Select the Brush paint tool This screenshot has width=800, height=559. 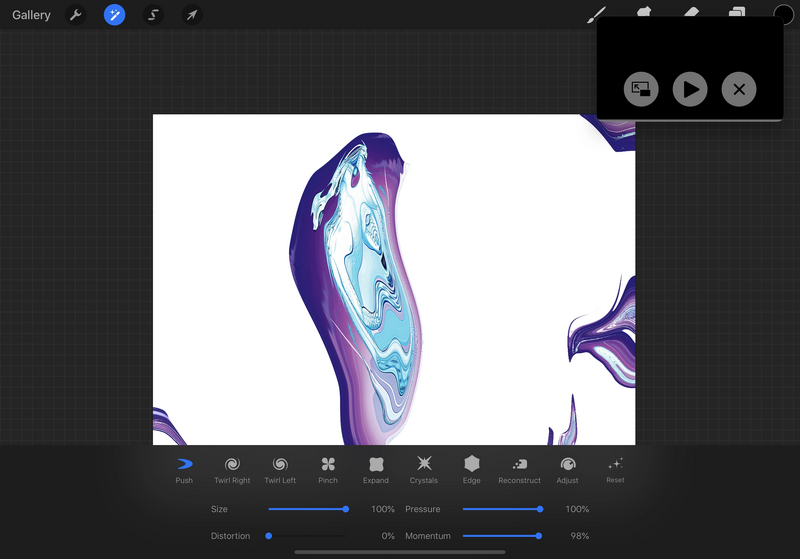pos(596,14)
